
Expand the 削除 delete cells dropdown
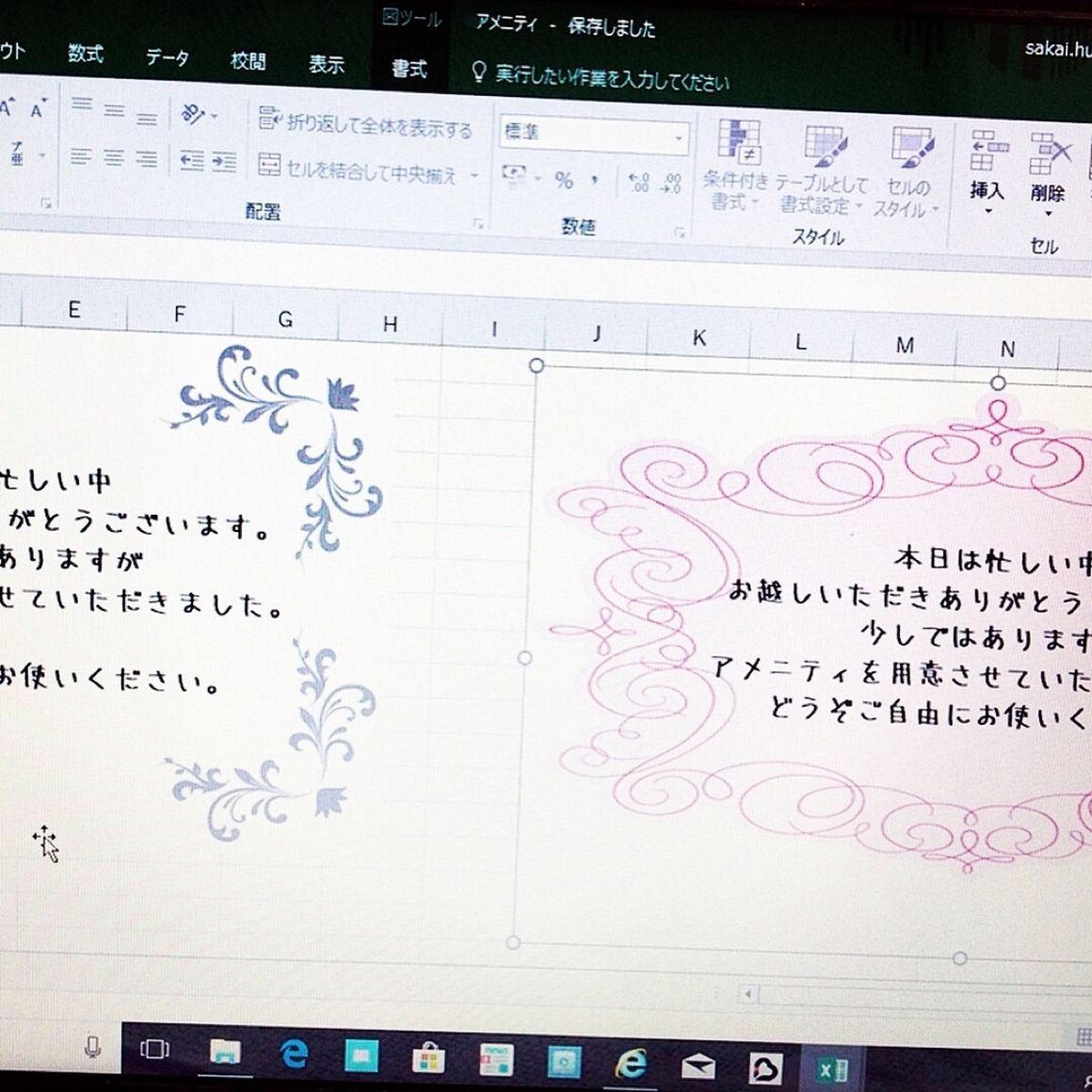[x=1047, y=214]
